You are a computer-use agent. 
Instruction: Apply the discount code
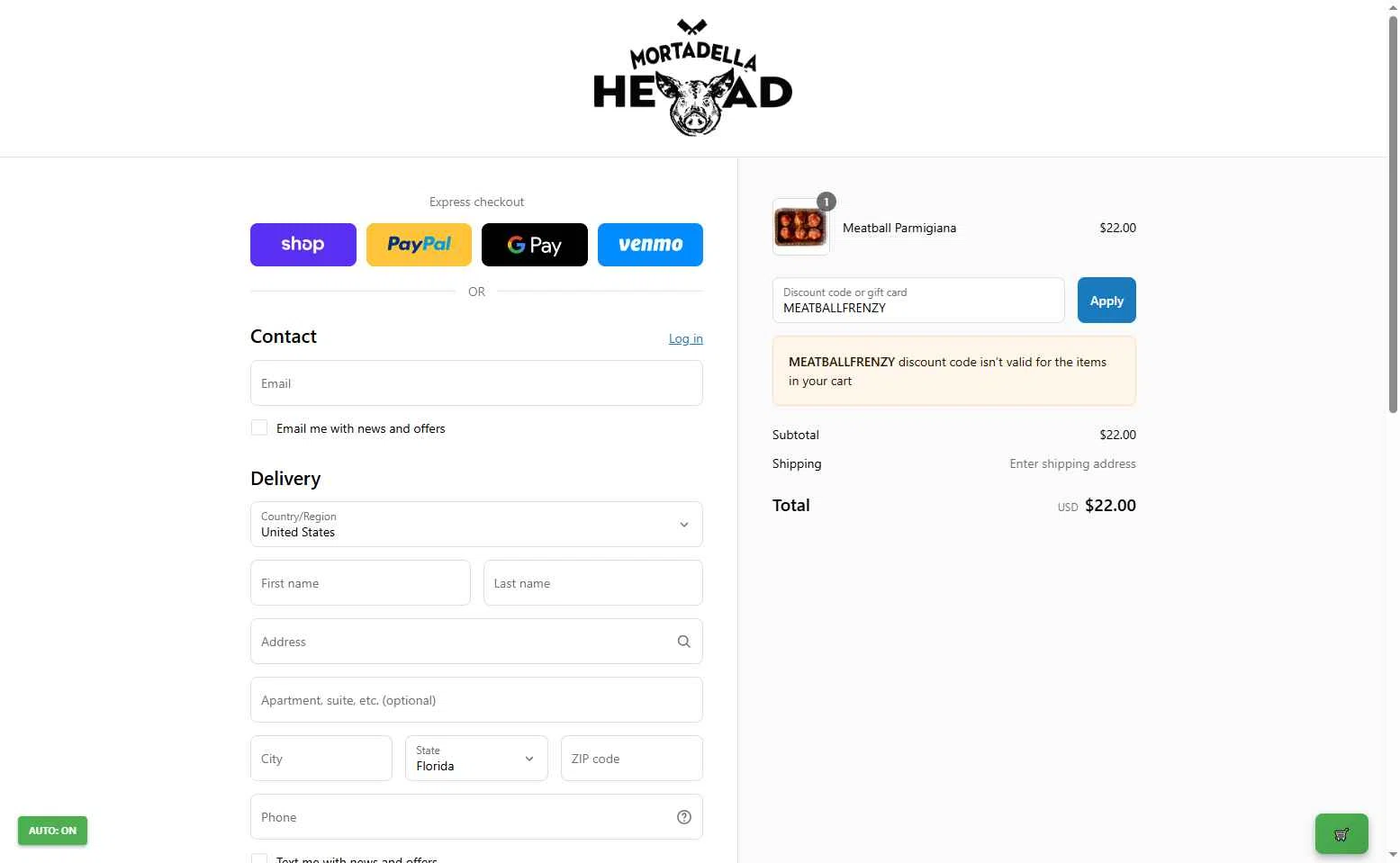(x=1106, y=301)
